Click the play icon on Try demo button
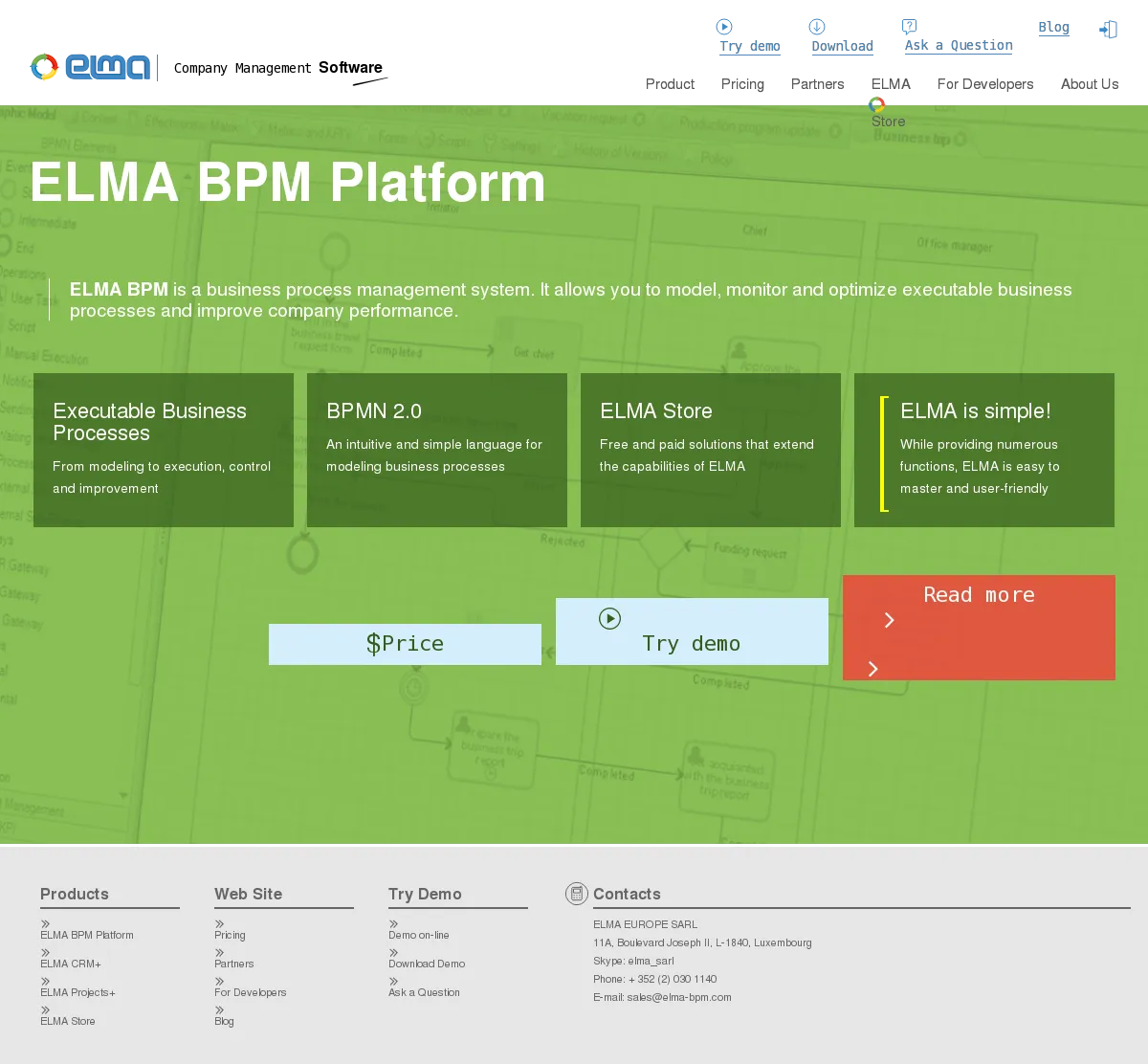Image resolution: width=1148 pixels, height=1064 pixels. (609, 618)
